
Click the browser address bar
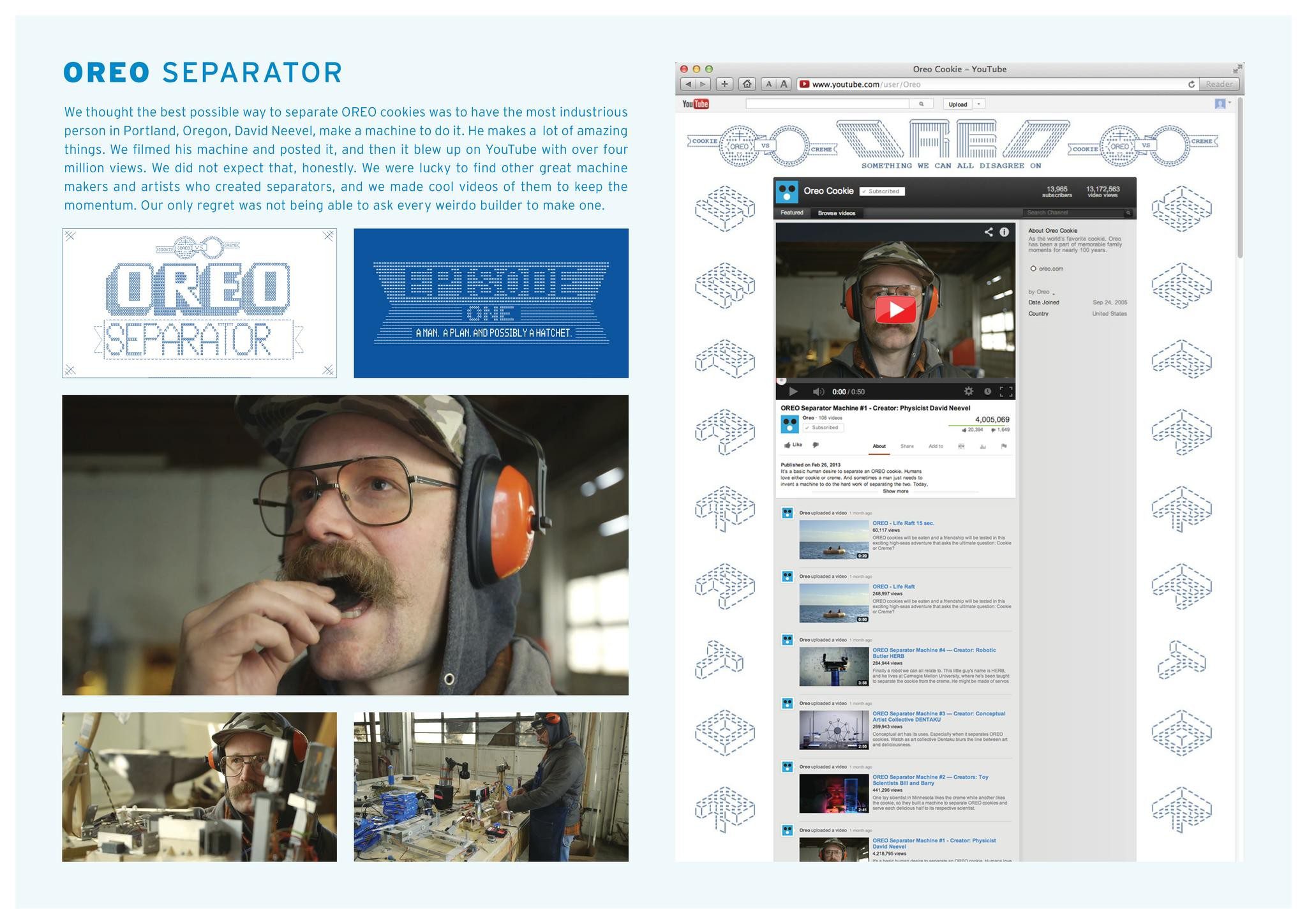[997, 84]
